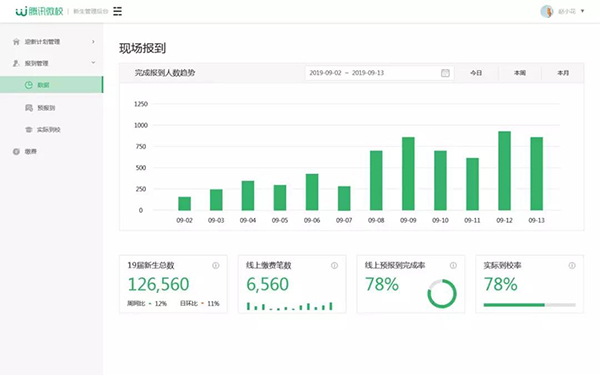Click info icon on 实际到校率 card
The width and height of the screenshot is (600, 375).
click(572, 266)
